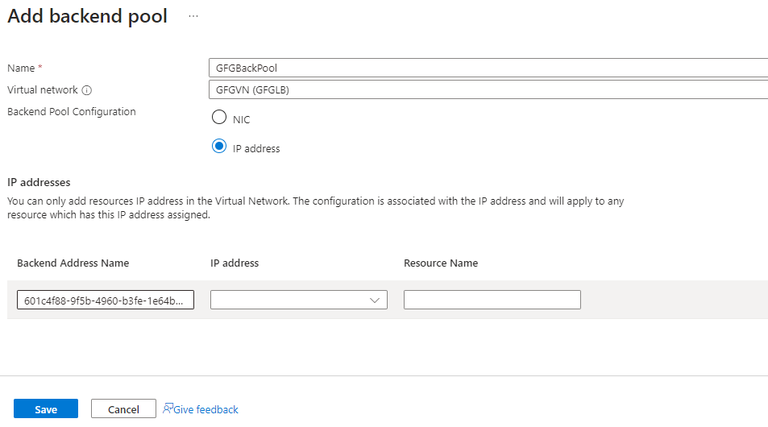Click the feedback person icon
Screen dimensions: 768x427
[168, 409]
